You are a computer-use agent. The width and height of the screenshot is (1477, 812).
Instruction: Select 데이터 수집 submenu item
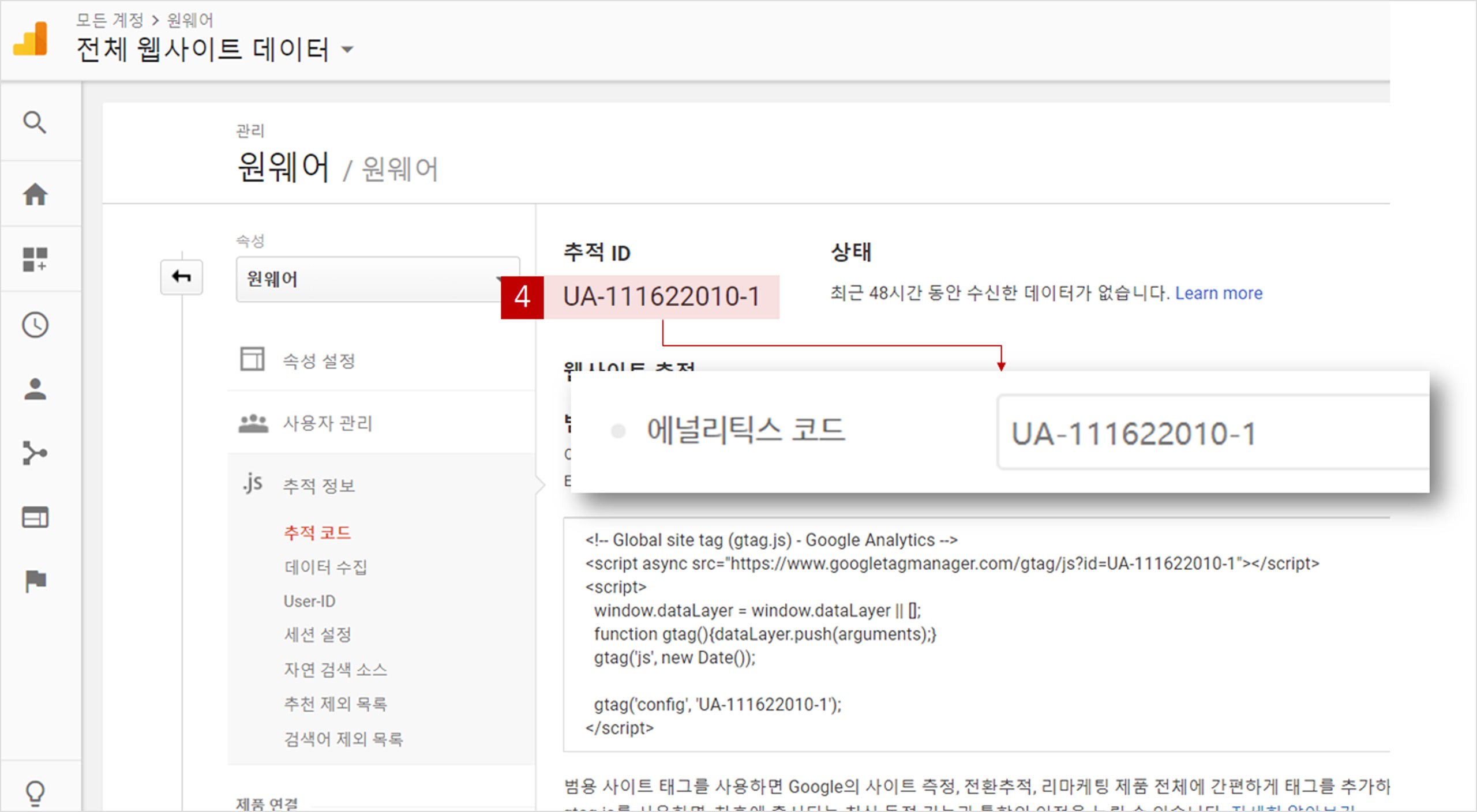coord(325,567)
